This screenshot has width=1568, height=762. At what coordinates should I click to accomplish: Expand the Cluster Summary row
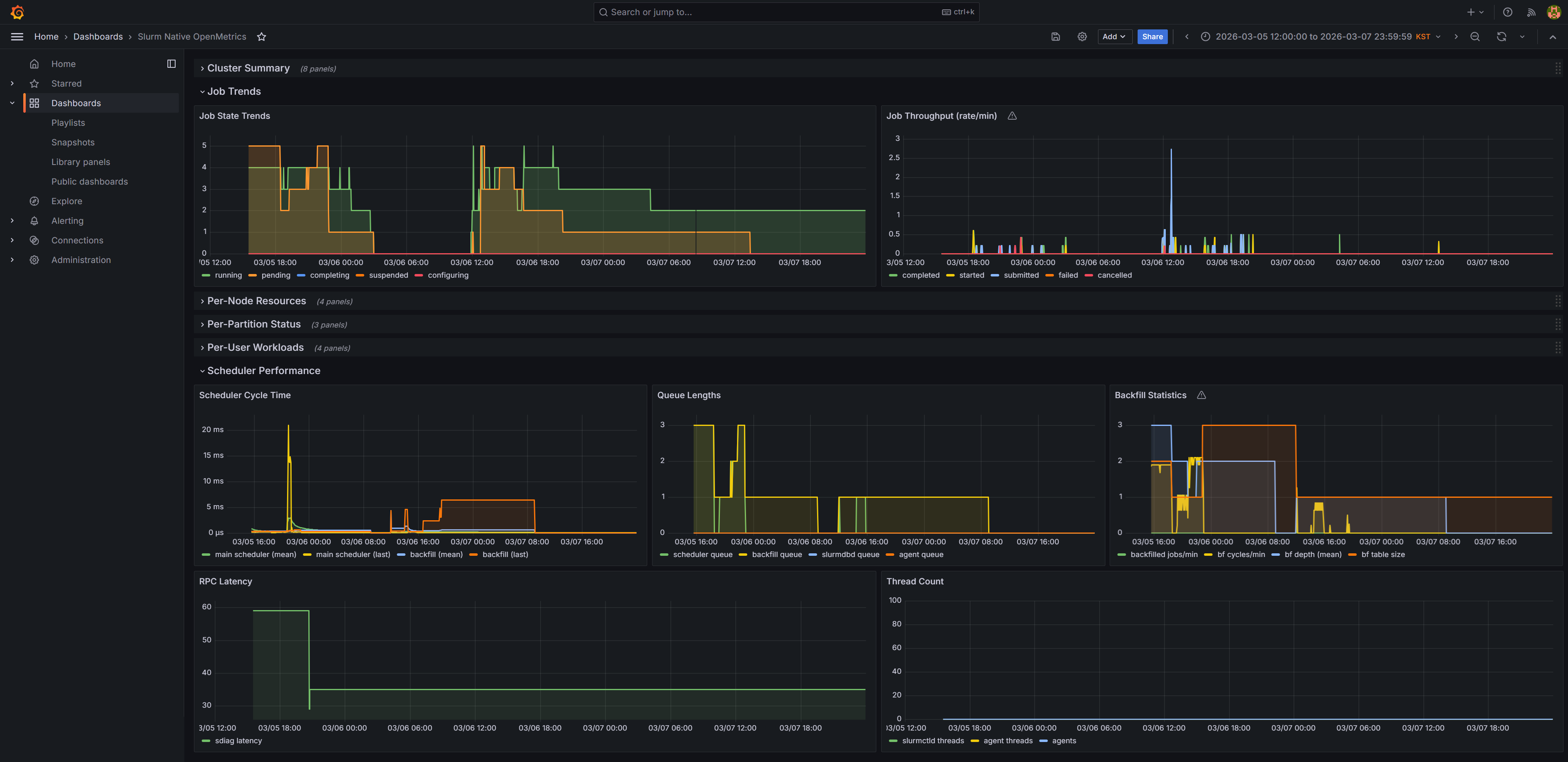(x=248, y=68)
